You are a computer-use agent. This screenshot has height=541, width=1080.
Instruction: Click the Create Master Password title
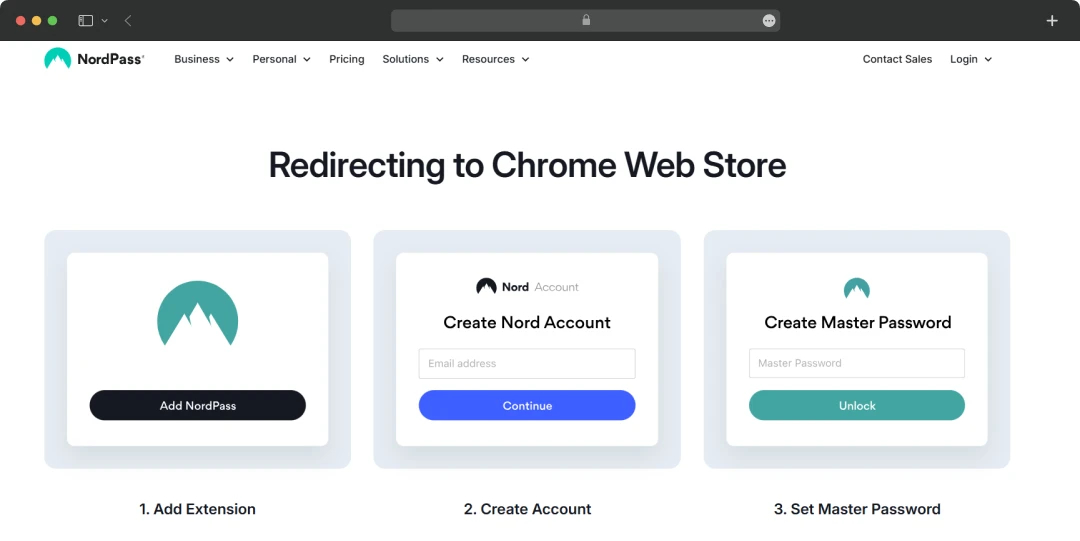click(858, 323)
